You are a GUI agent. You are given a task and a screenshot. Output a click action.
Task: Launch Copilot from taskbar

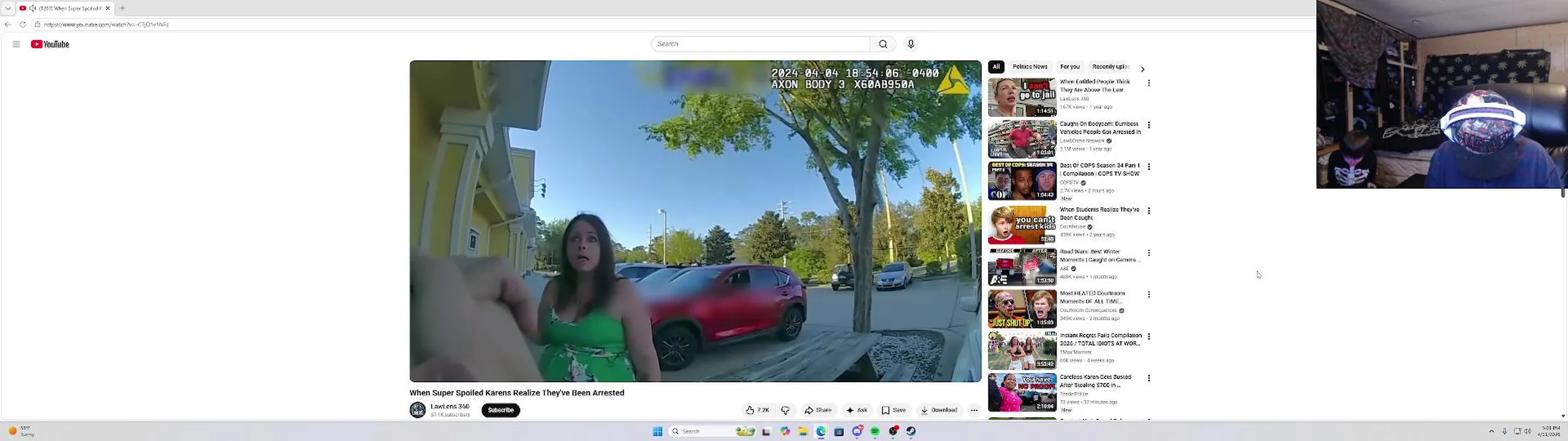coord(785,432)
